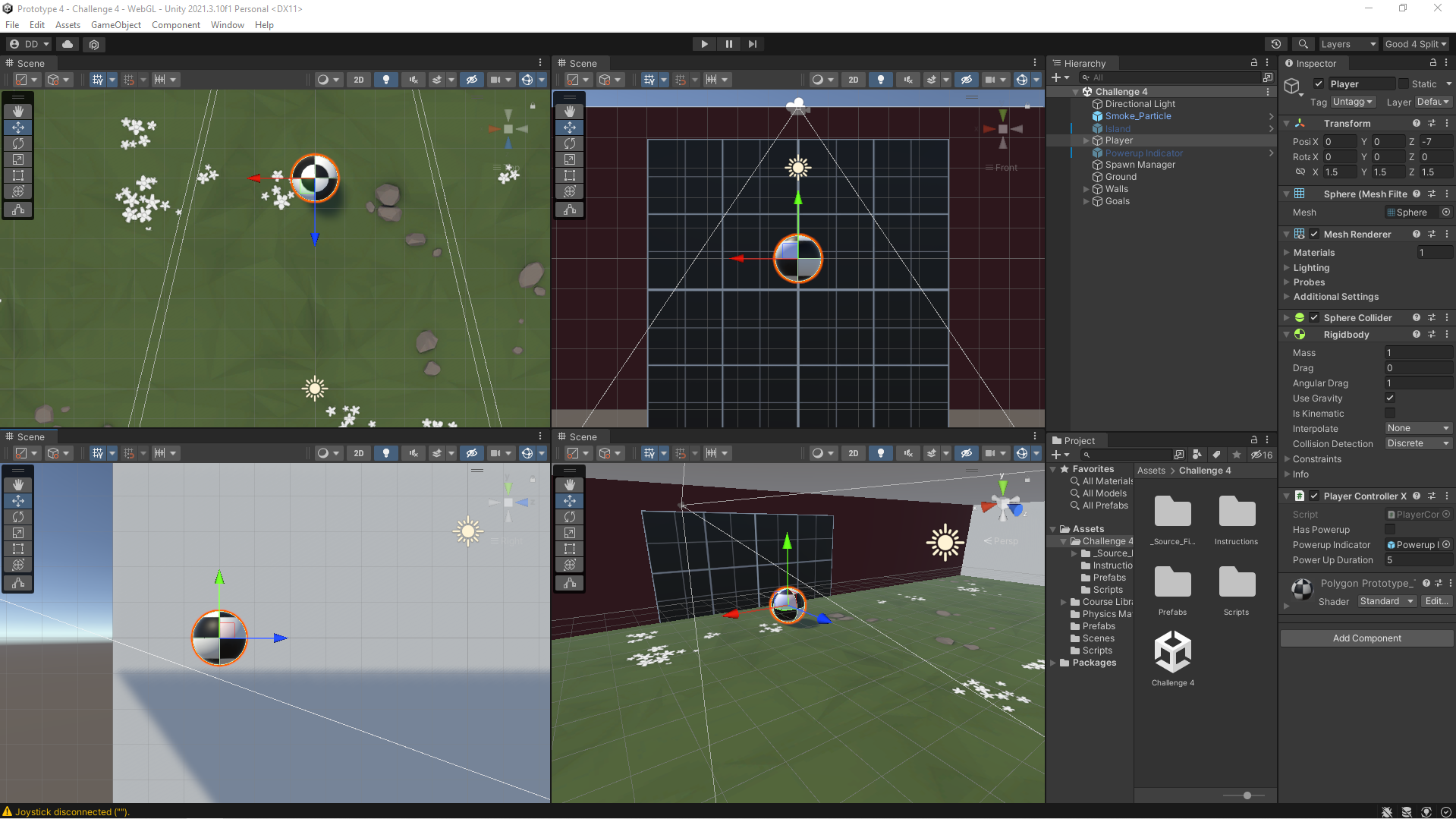Click the Play button in the toolbar

pyautogui.click(x=704, y=44)
